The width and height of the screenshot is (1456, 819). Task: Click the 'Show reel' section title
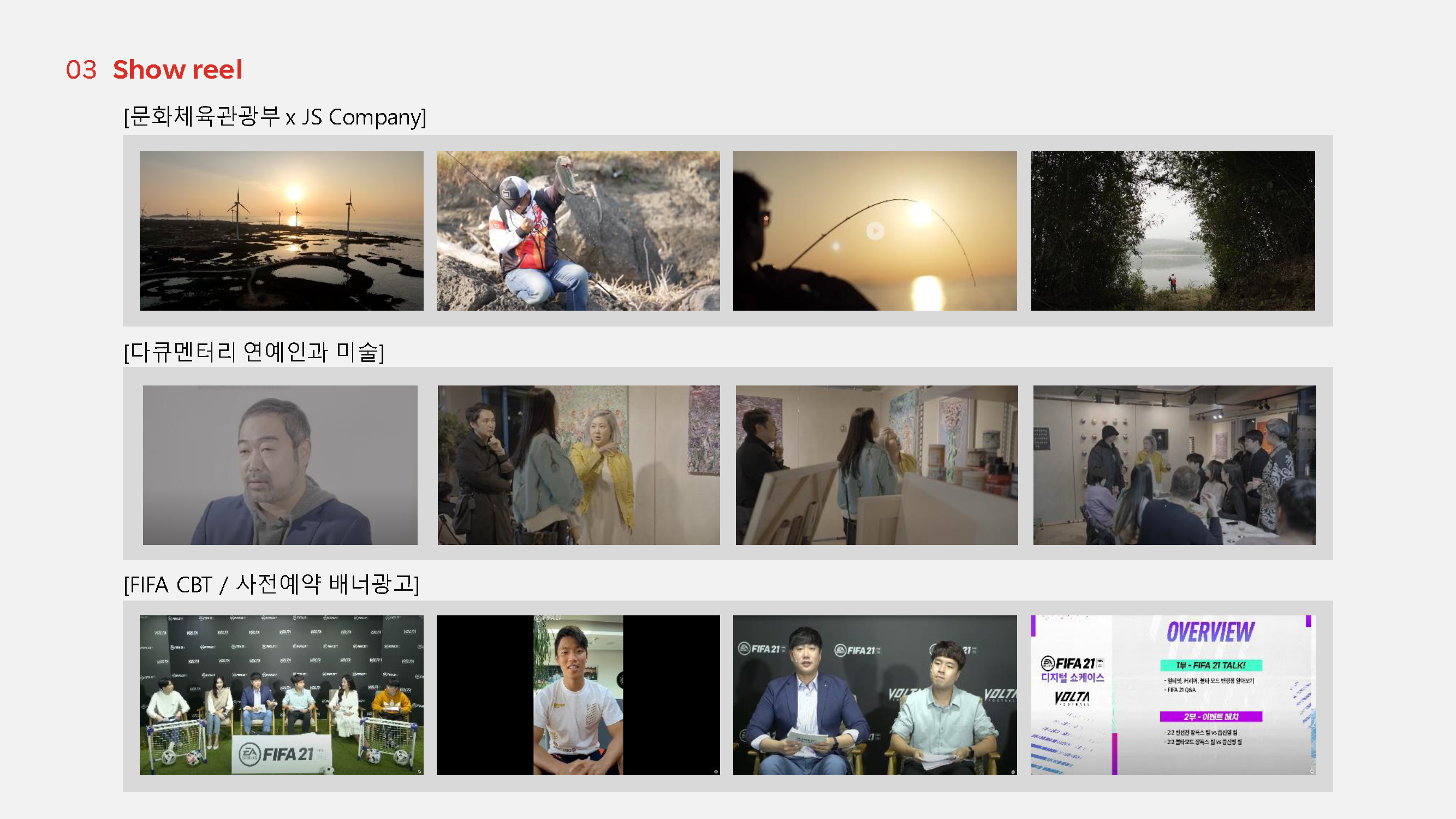point(177,69)
